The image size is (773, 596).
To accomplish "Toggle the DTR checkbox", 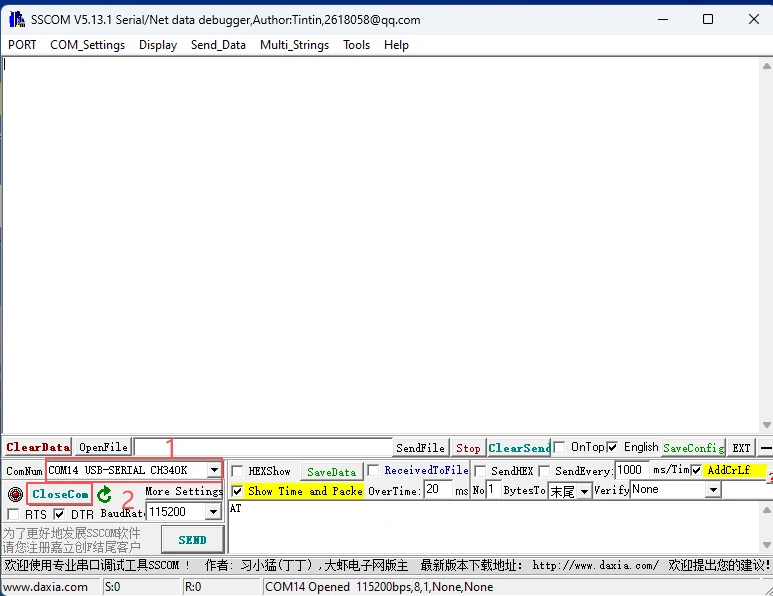I will coord(60,514).
